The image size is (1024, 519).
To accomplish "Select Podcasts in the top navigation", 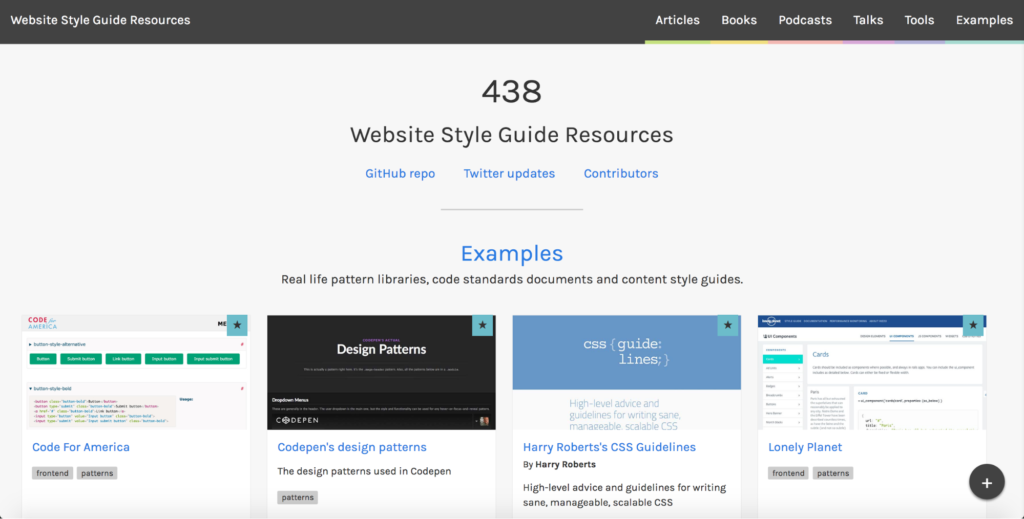I will click(805, 20).
